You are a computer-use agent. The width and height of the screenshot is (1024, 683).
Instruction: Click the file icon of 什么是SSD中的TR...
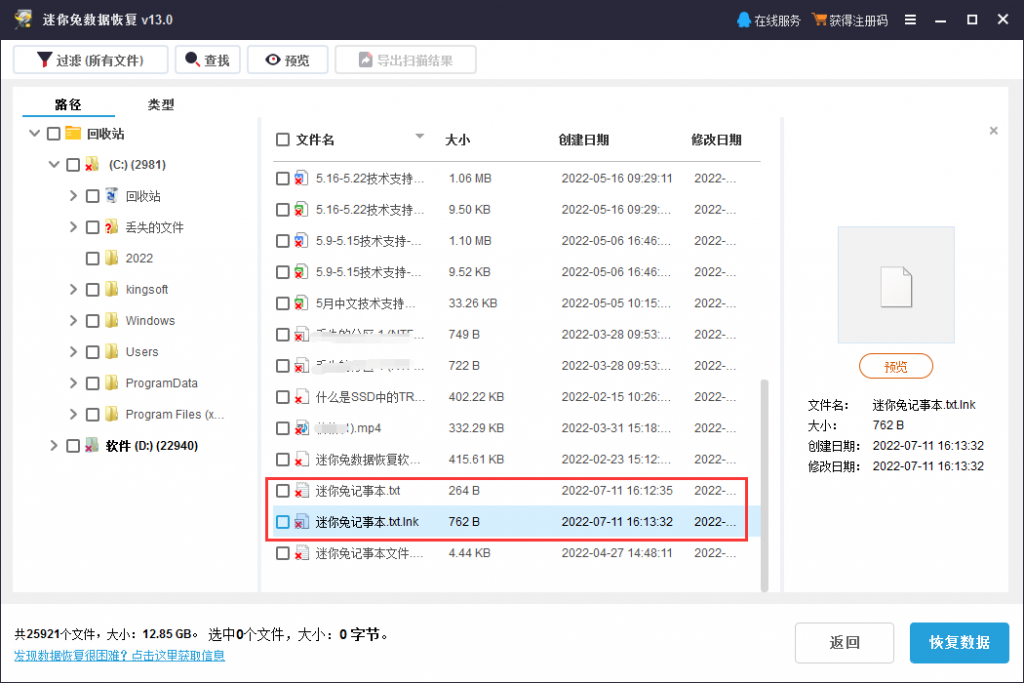pos(301,397)
